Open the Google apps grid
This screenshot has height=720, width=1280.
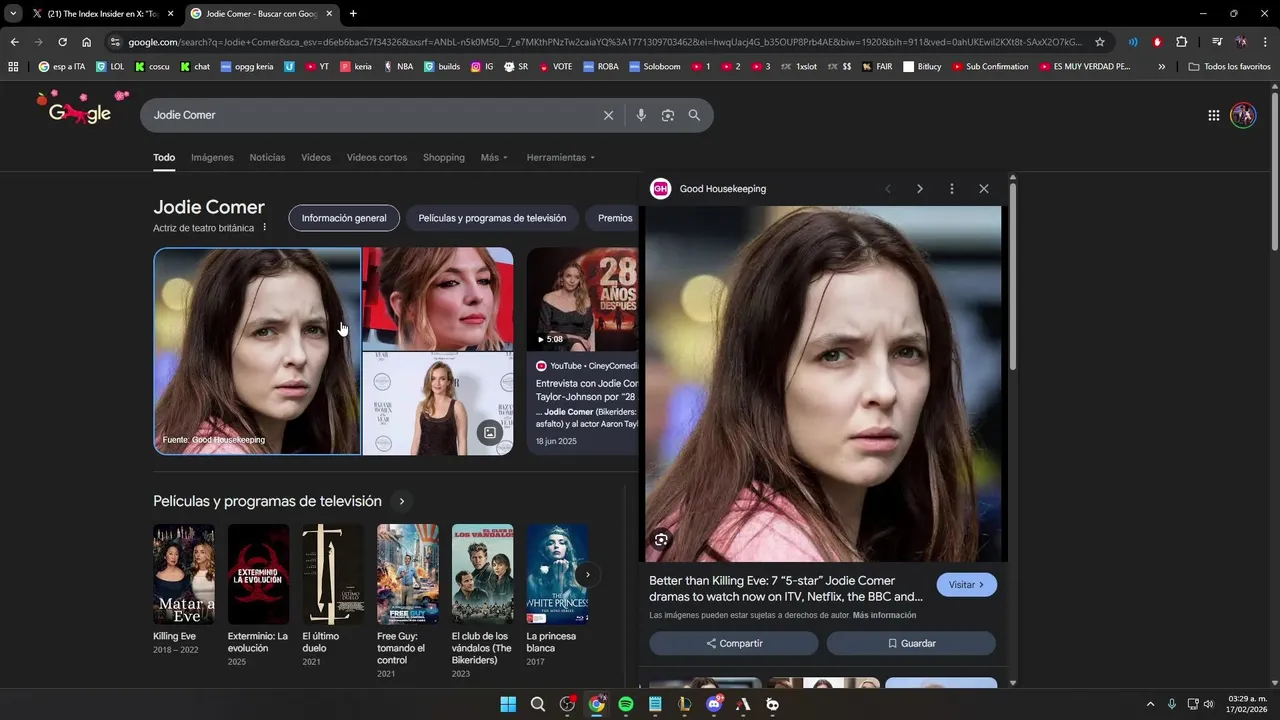click(1214, 115)
